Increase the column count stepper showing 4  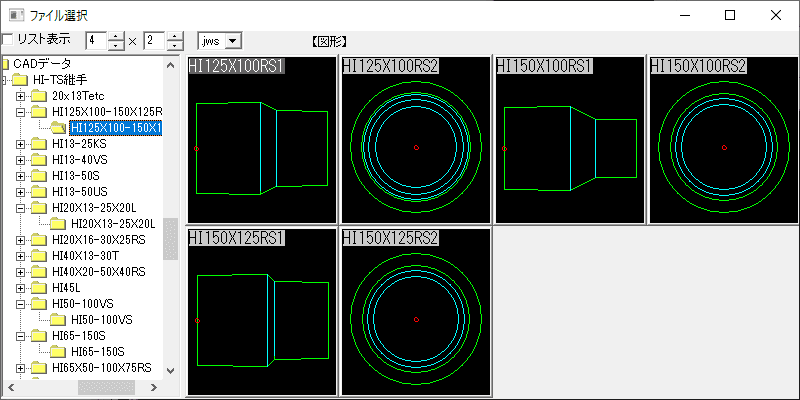click(x=117, y=36)
